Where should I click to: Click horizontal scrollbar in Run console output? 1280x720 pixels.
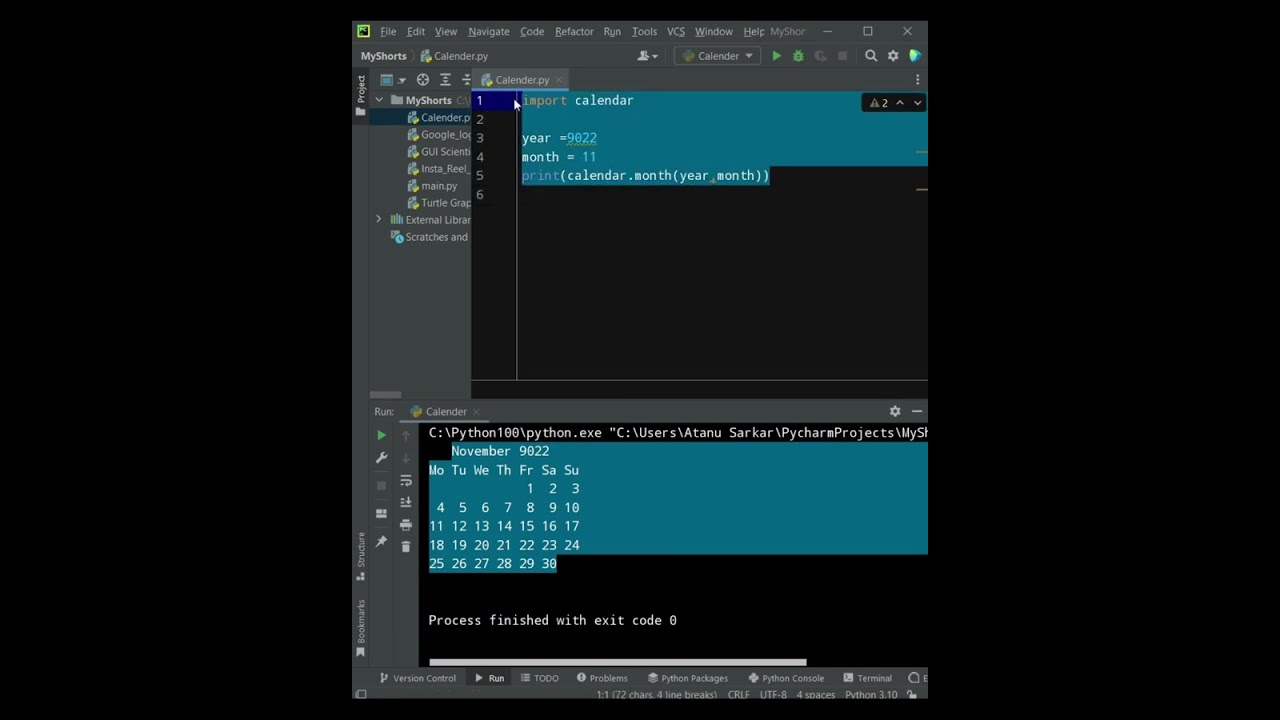point(617,662)
